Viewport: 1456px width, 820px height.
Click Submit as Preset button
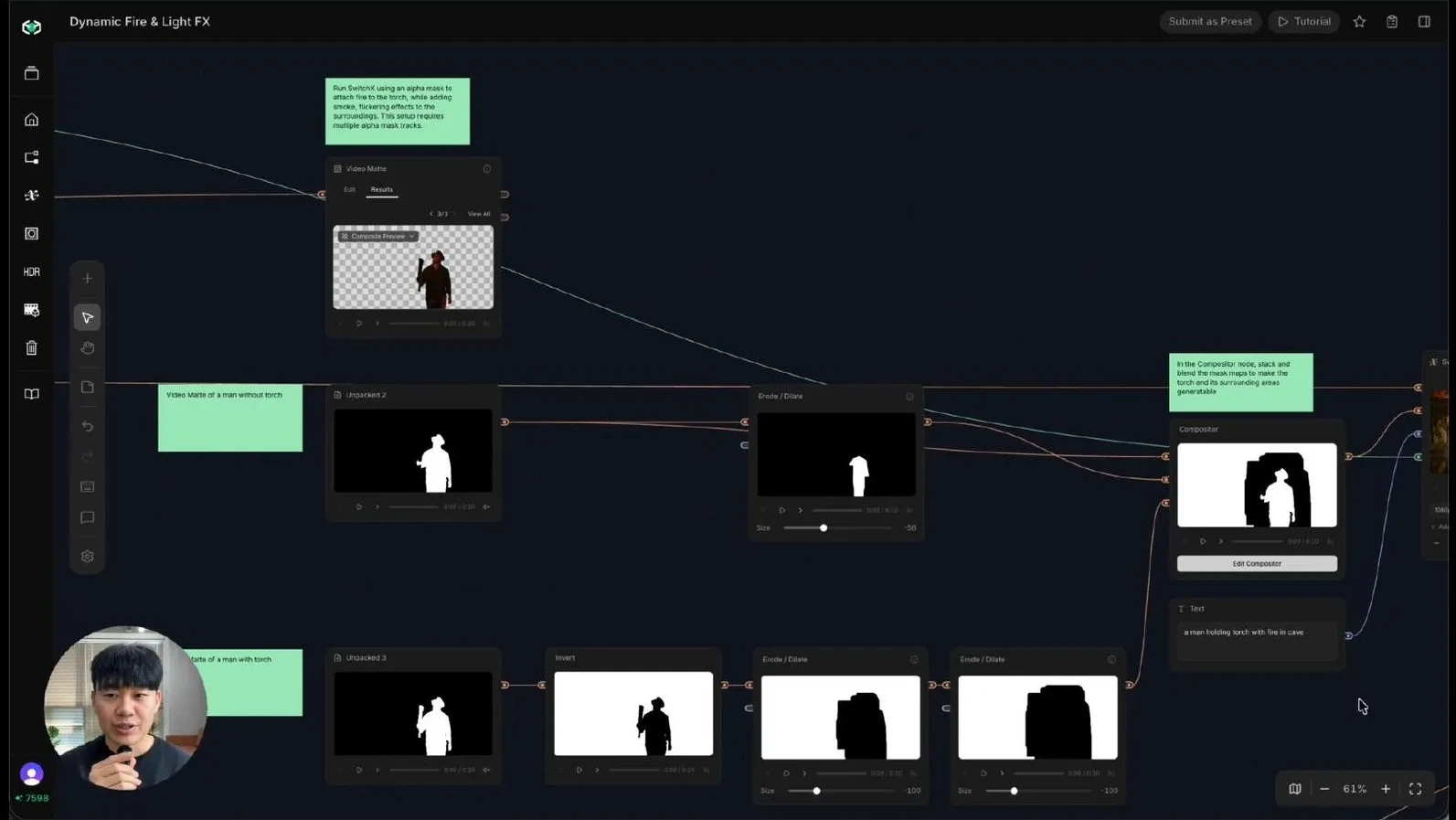1210,22
